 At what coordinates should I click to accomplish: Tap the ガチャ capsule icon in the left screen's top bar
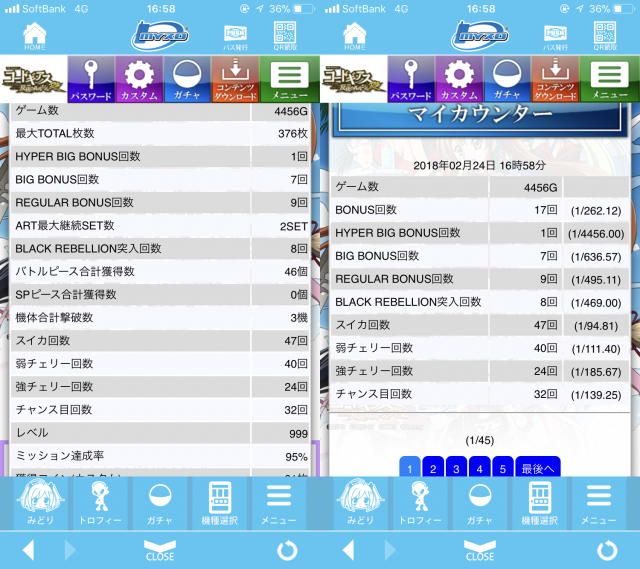tap(186, 78)
